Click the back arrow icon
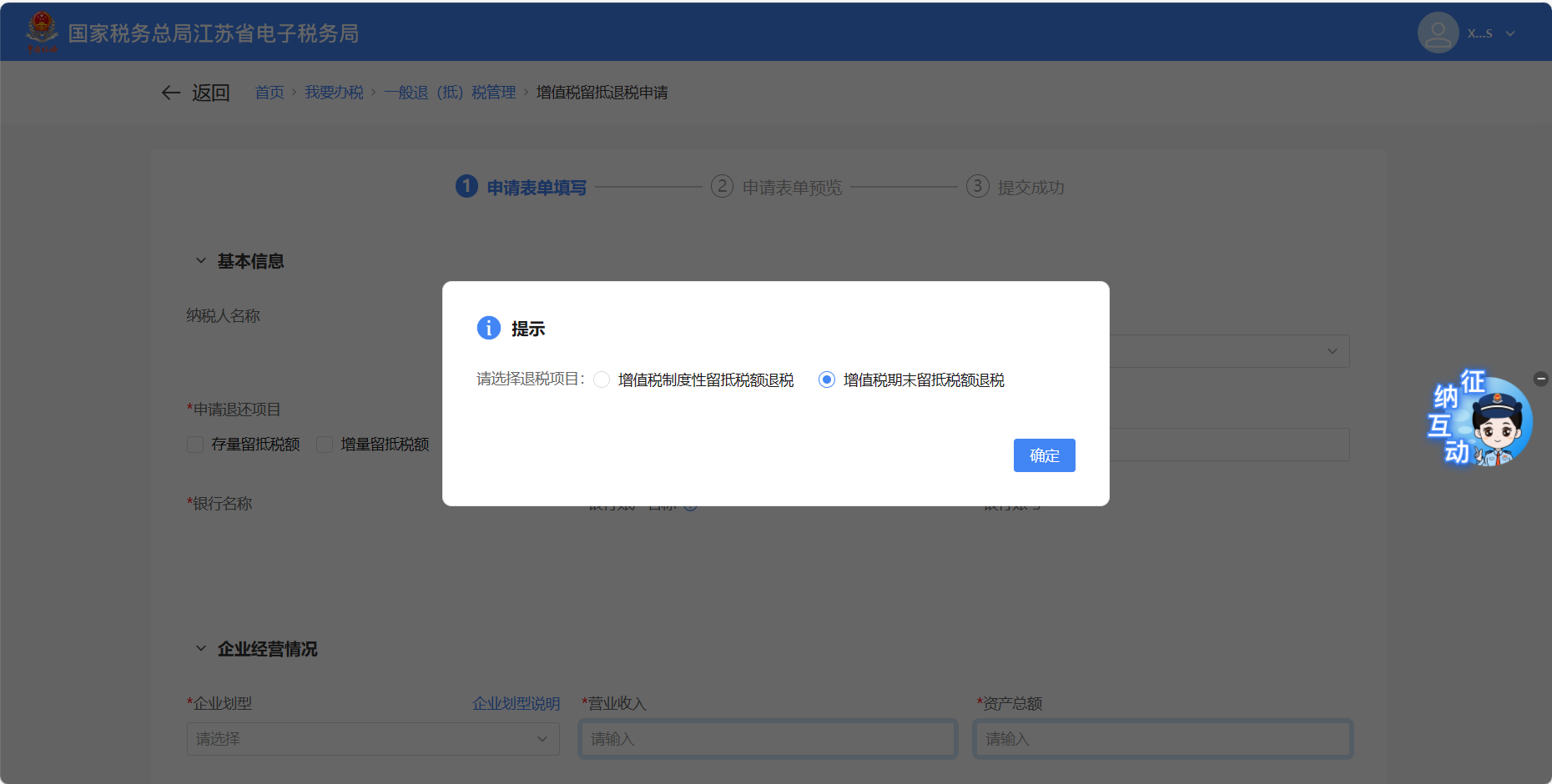 [x=171, y=93]
